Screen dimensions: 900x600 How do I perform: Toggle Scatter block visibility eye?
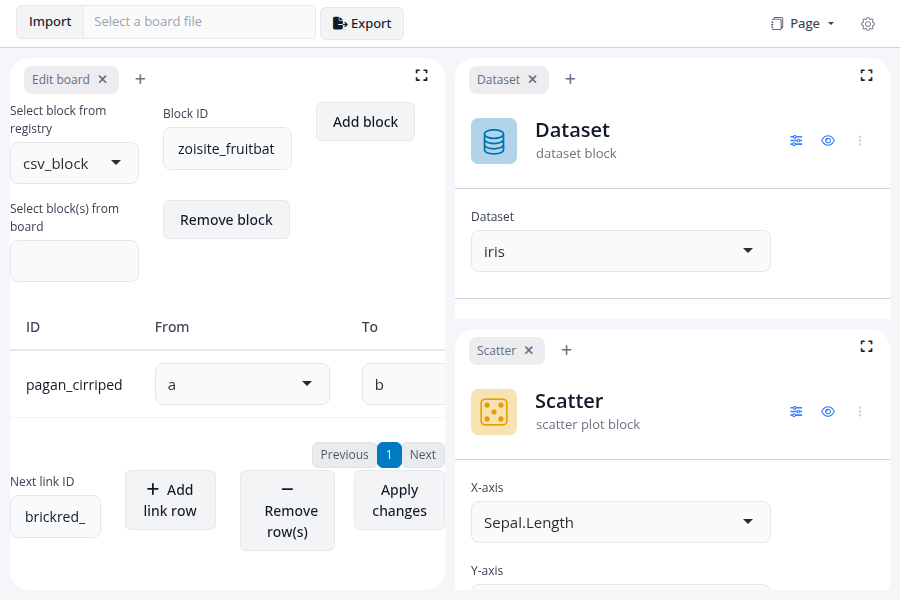click(828, 412)
